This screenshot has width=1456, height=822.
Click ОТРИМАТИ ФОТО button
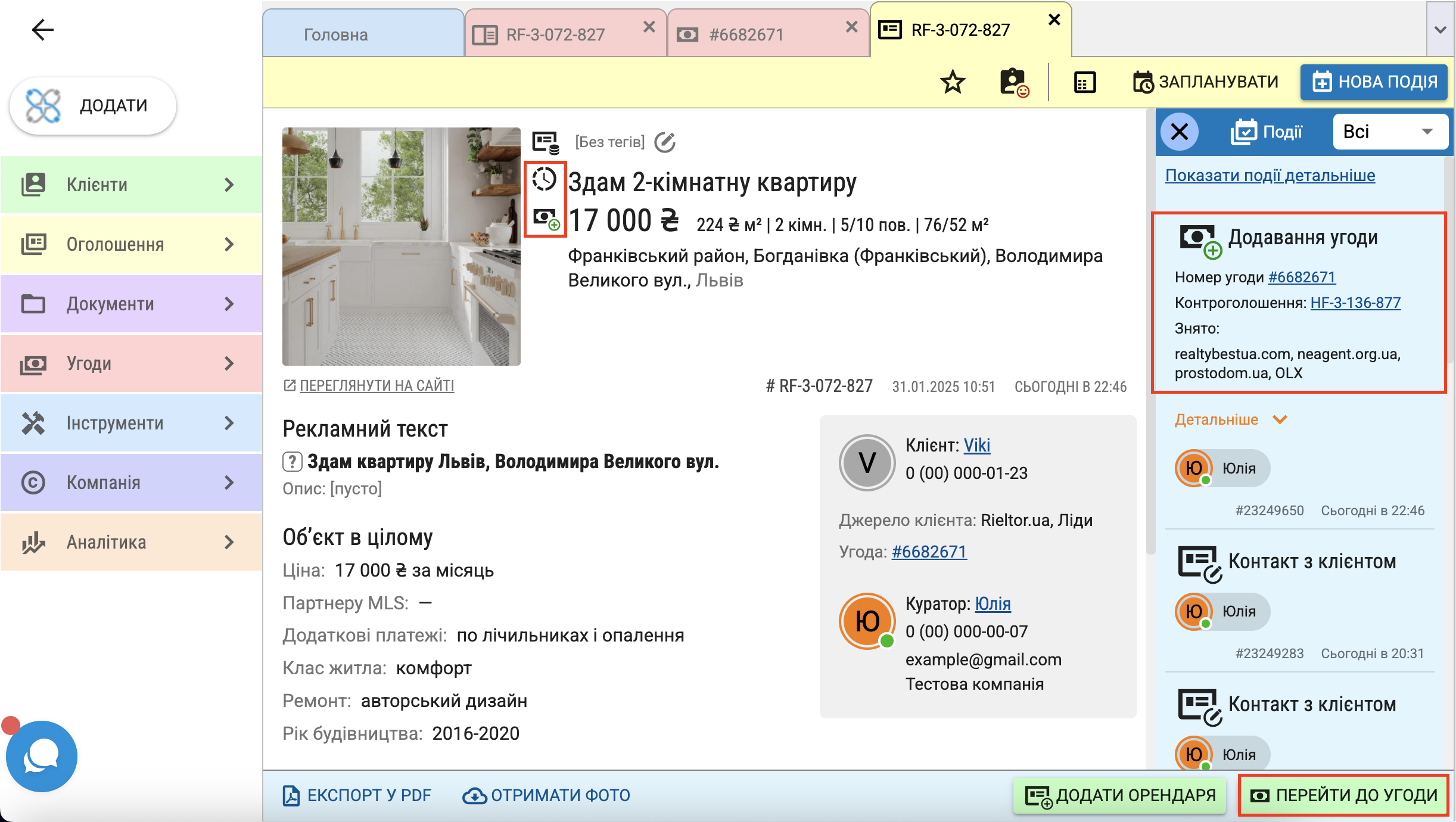(x=546, y=795)
